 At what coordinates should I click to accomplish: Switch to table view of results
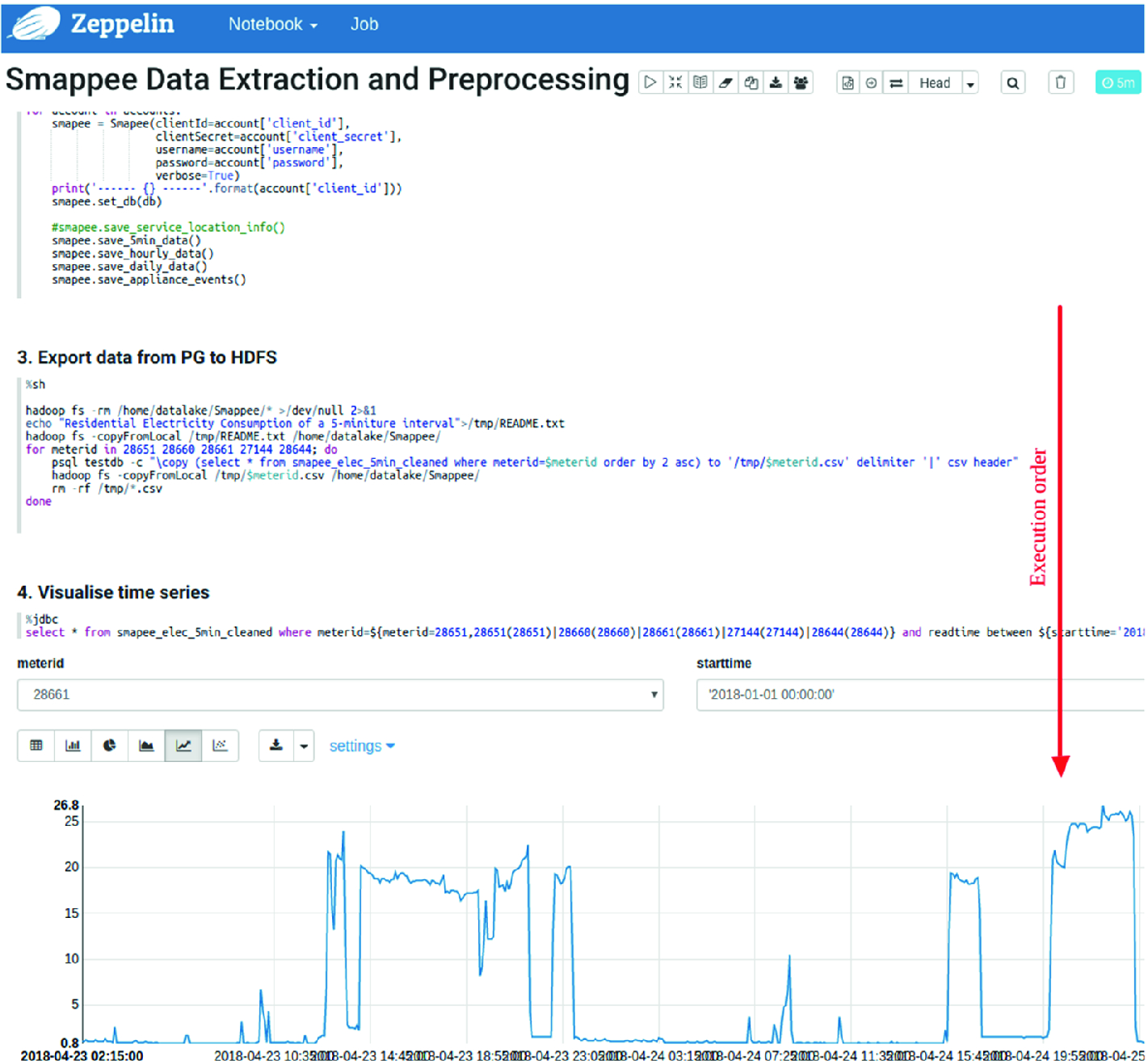36,745
